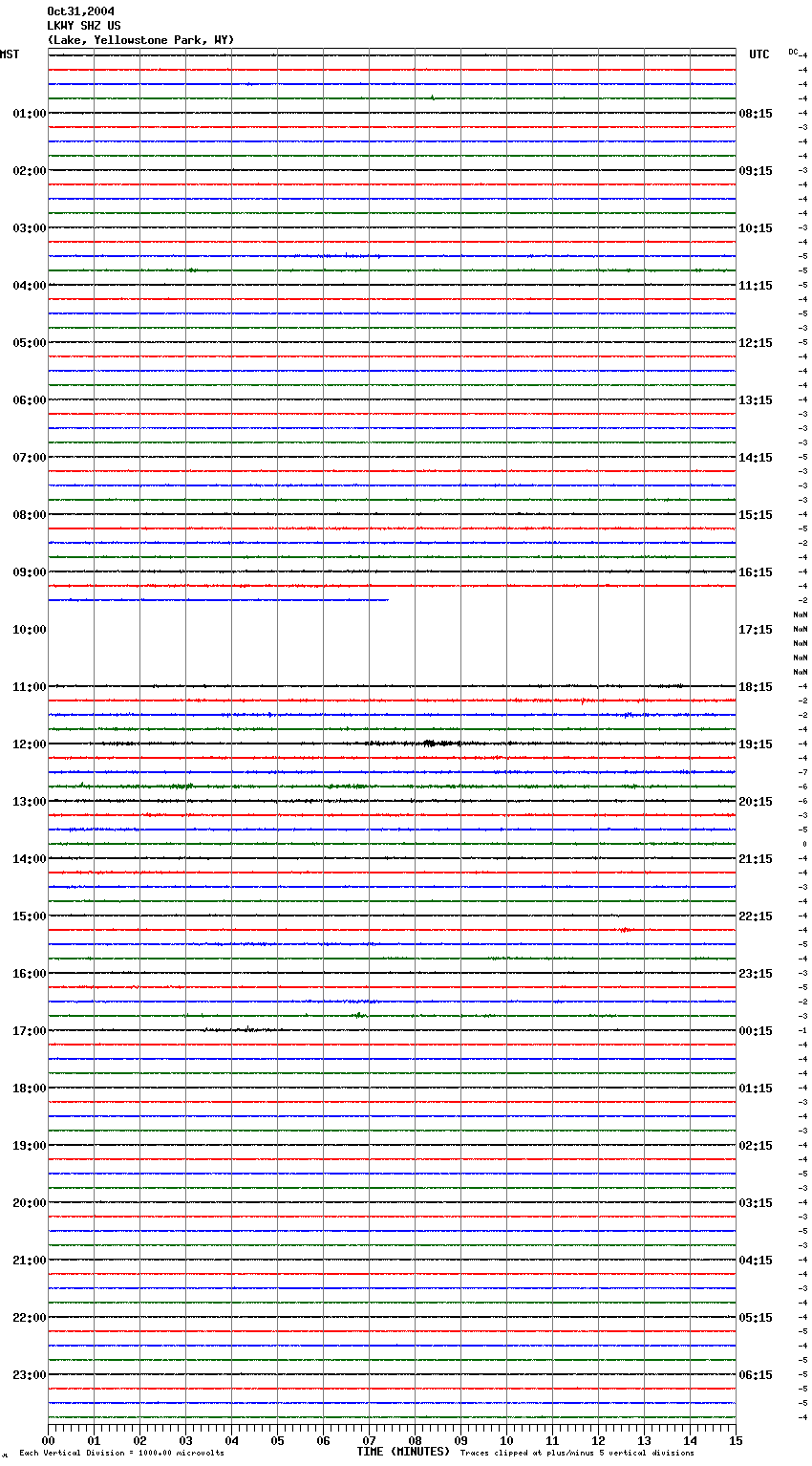The width and height of the screenshot is (812, 1466).
Task: Select the 14:00 MST time label
Action: click(30, 859)
